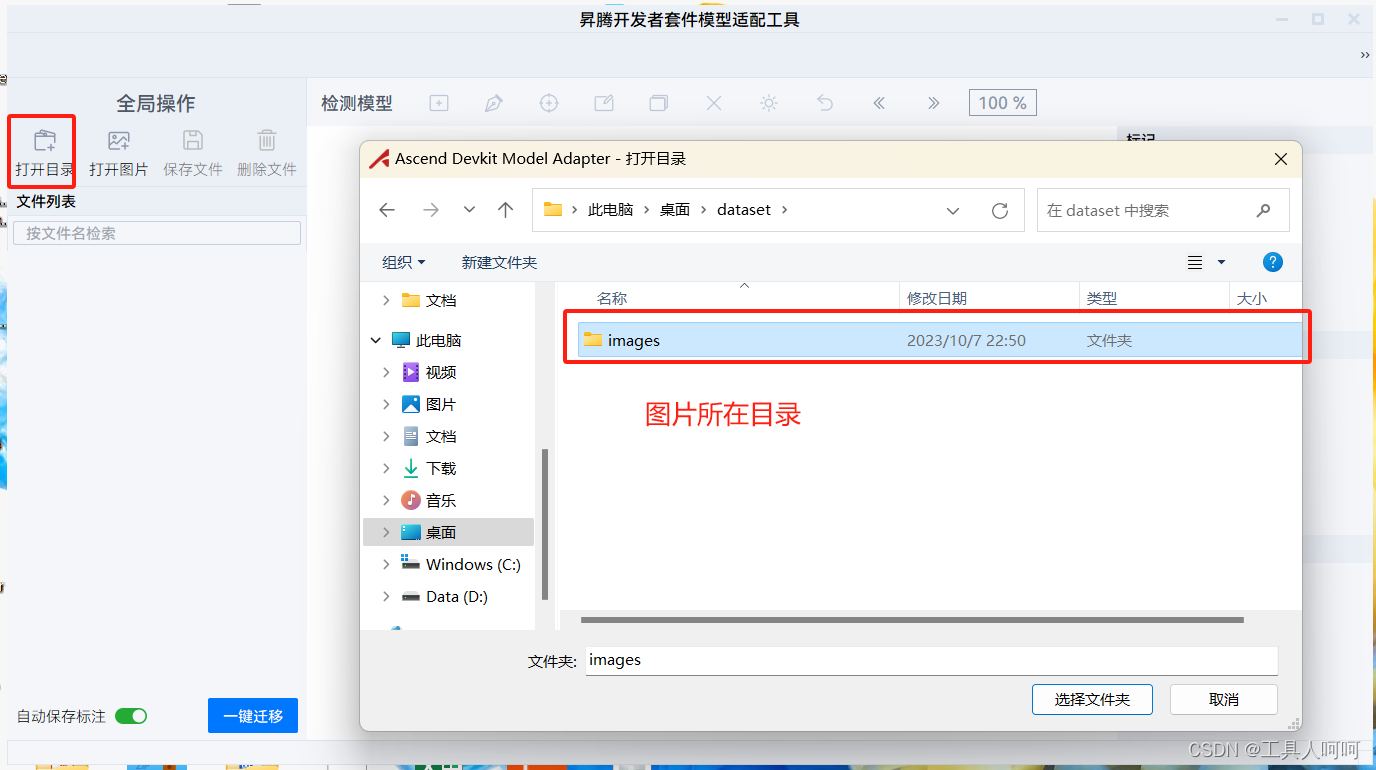Click the 取消 cancel button
Viewport: 1376px width, 770px height.
tap(1224, 699)
